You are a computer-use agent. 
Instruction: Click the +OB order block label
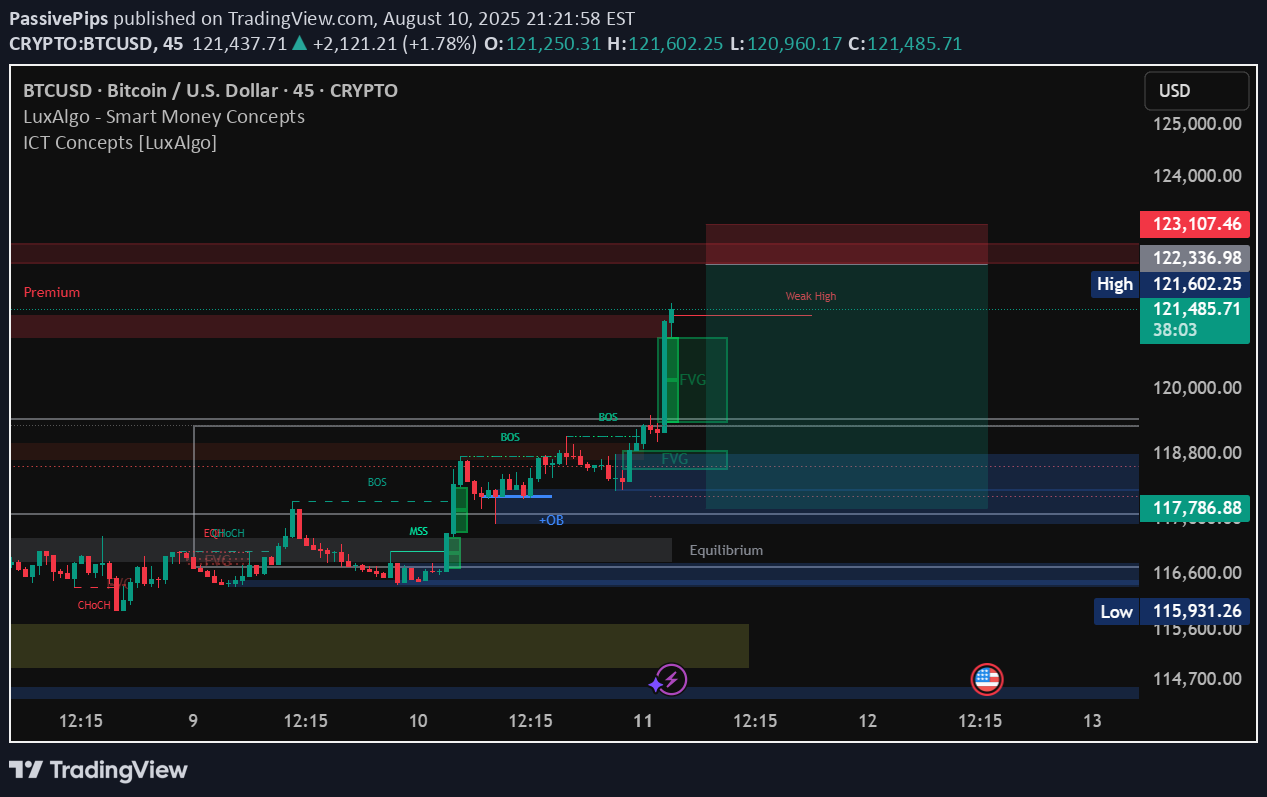pos(551,520)
